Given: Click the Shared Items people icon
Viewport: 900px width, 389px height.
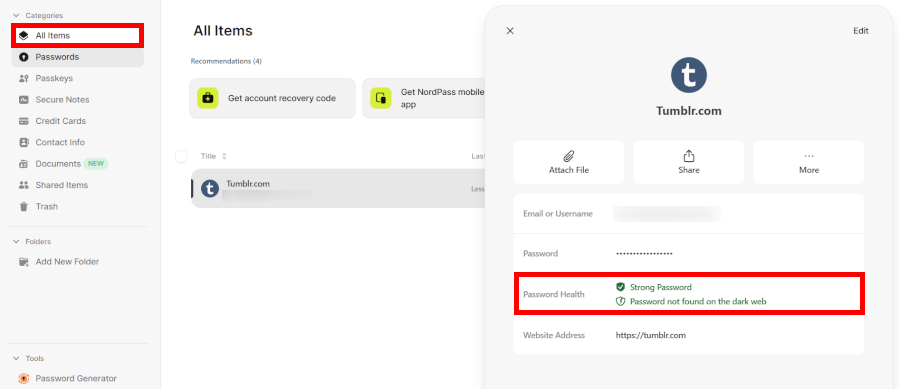Looking at the screenshot, I should coord(24,185).
